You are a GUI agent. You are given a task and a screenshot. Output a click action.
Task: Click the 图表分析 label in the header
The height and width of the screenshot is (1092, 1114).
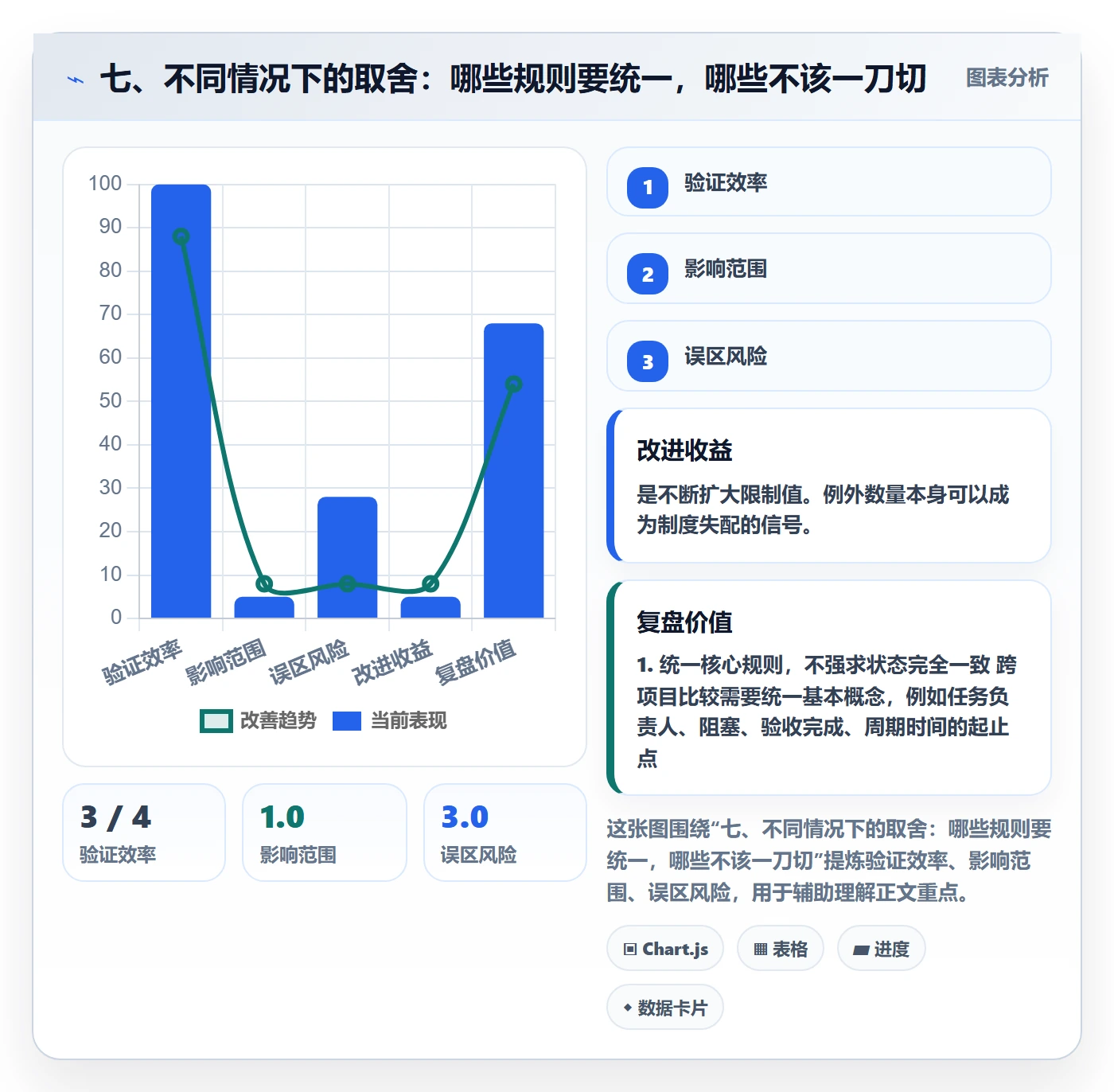(x=1007, y=78)
